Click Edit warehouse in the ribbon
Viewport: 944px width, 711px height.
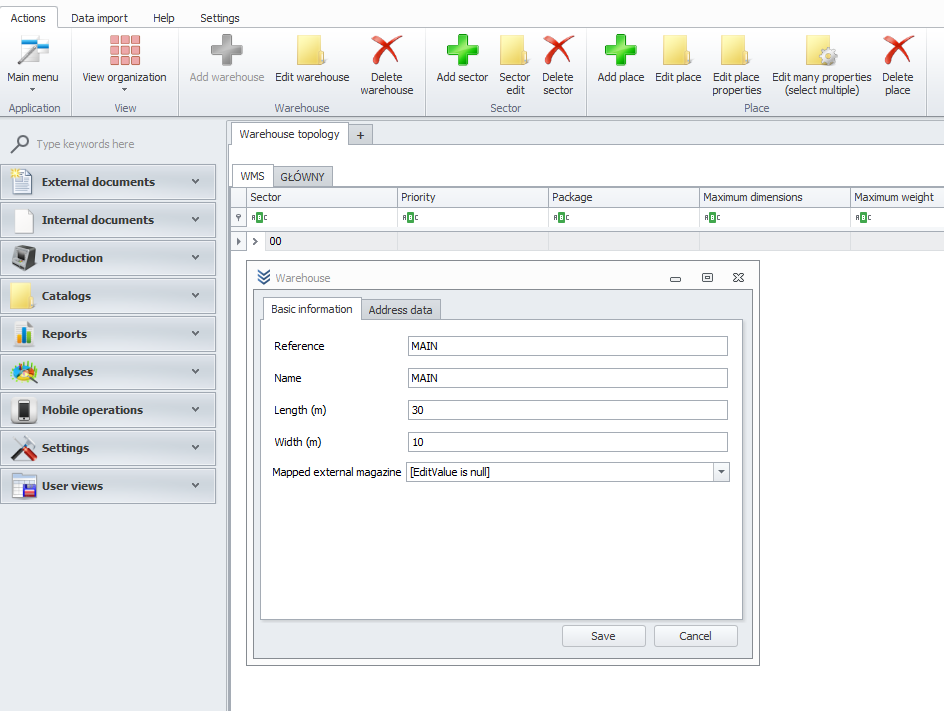(312, 59)
